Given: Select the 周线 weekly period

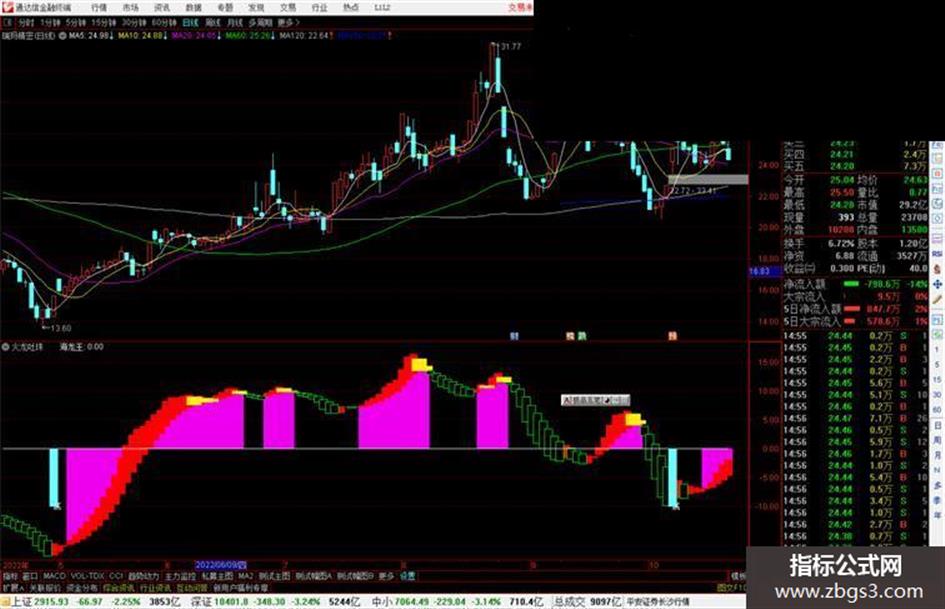Looking at the screenshot, I should pyautogui.click(x=213, y=22).
